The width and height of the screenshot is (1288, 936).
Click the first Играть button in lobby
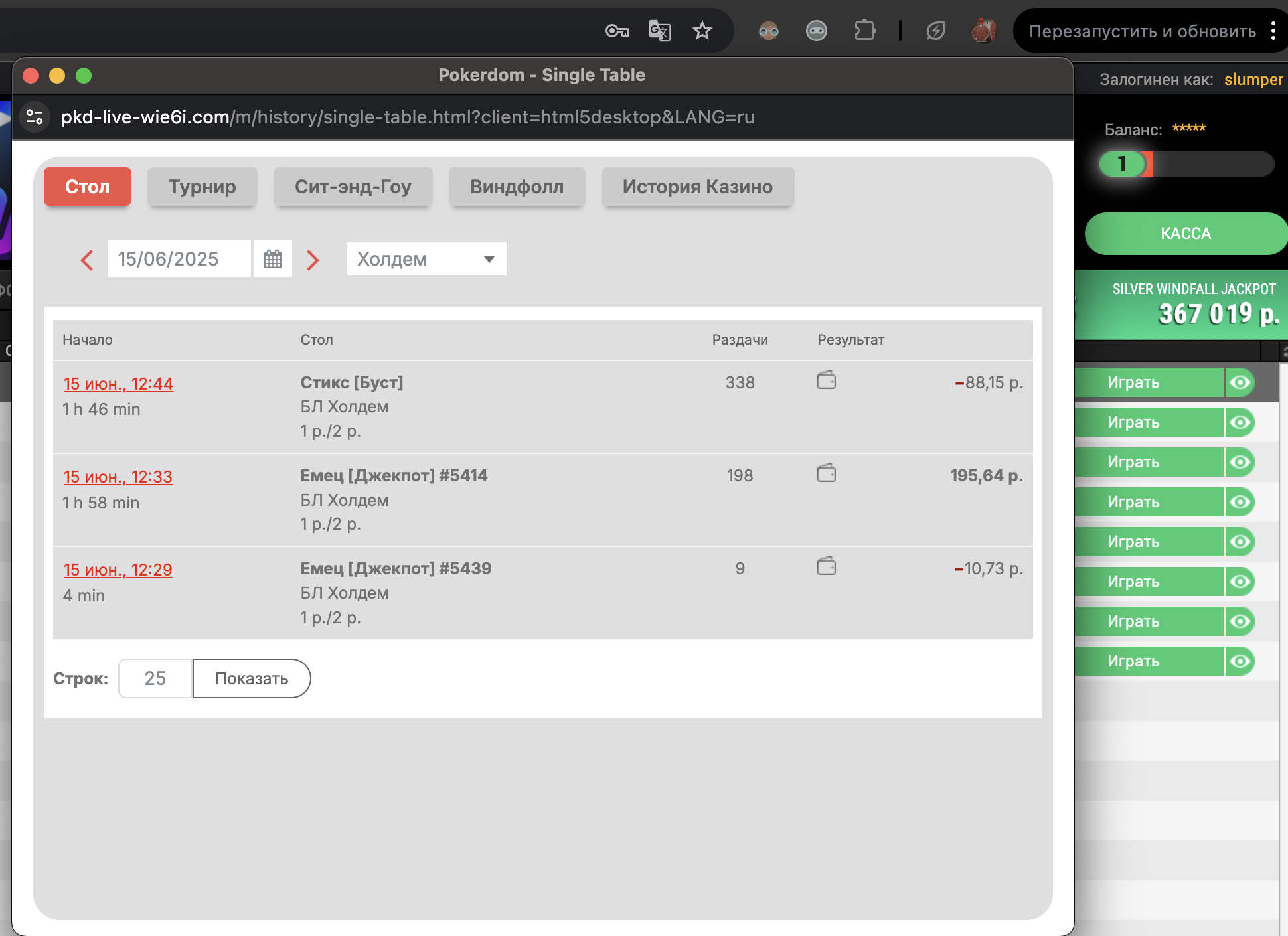[x=1149, y=382]
